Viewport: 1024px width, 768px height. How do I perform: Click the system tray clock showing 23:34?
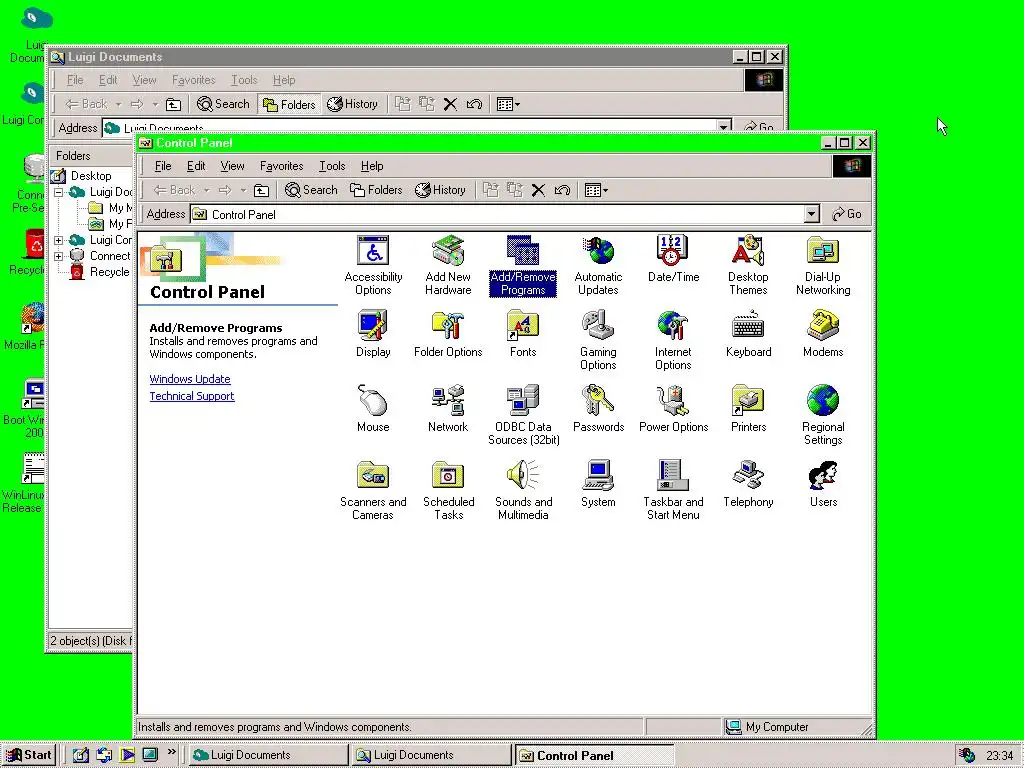[999, 756]
